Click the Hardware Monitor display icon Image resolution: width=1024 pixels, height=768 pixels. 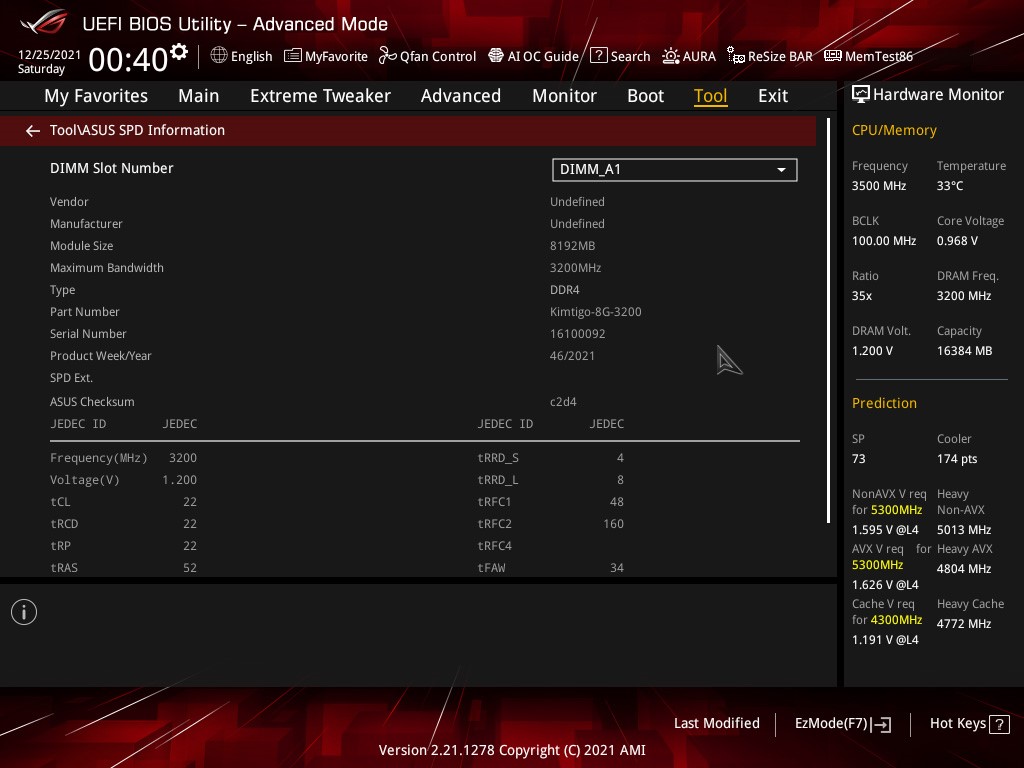[861, 95]
